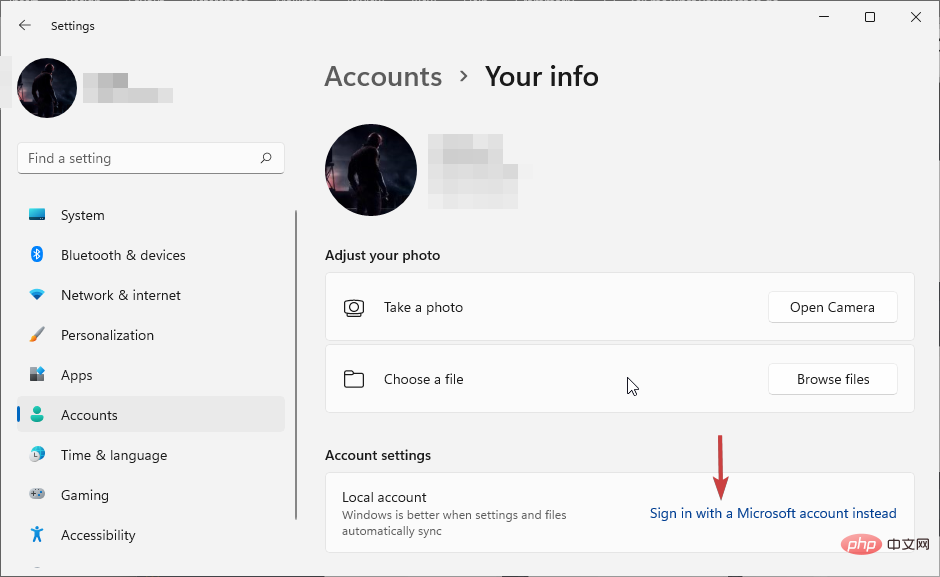Click the folder icon beside Choose a file
This screenshot has width=940, height=577.
(x=354, y=379)
